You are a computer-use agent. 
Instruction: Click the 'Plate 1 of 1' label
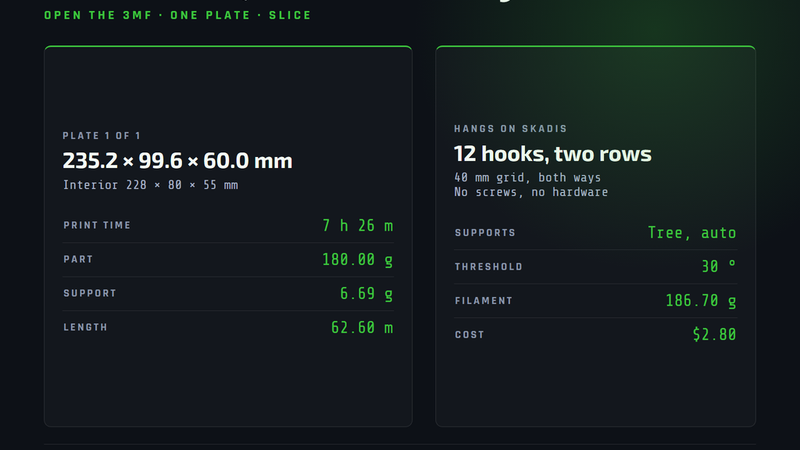[102, 136]
